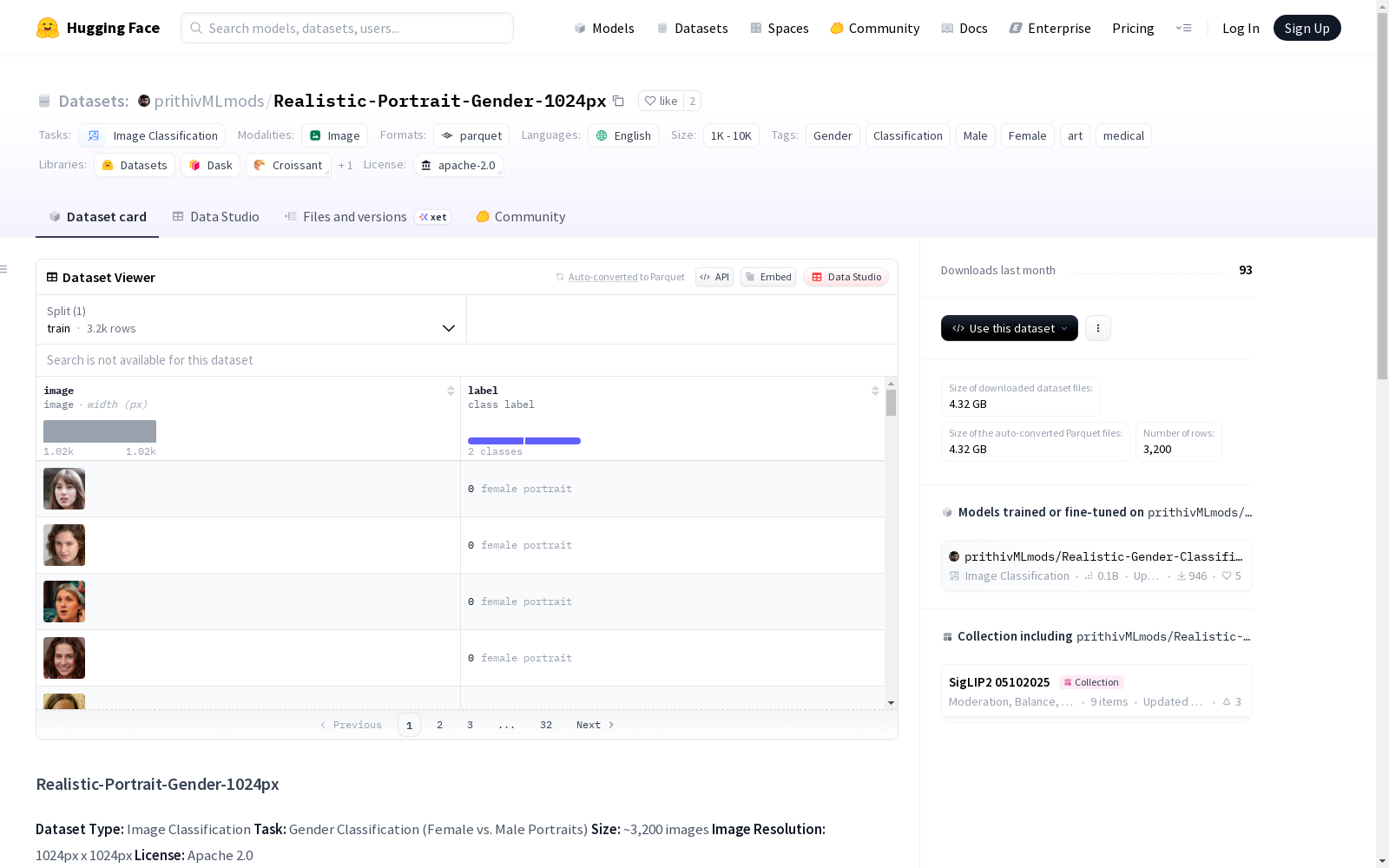Click the Sign Up button
The image size is (1389, 868).
click(x=1307, y=28)
